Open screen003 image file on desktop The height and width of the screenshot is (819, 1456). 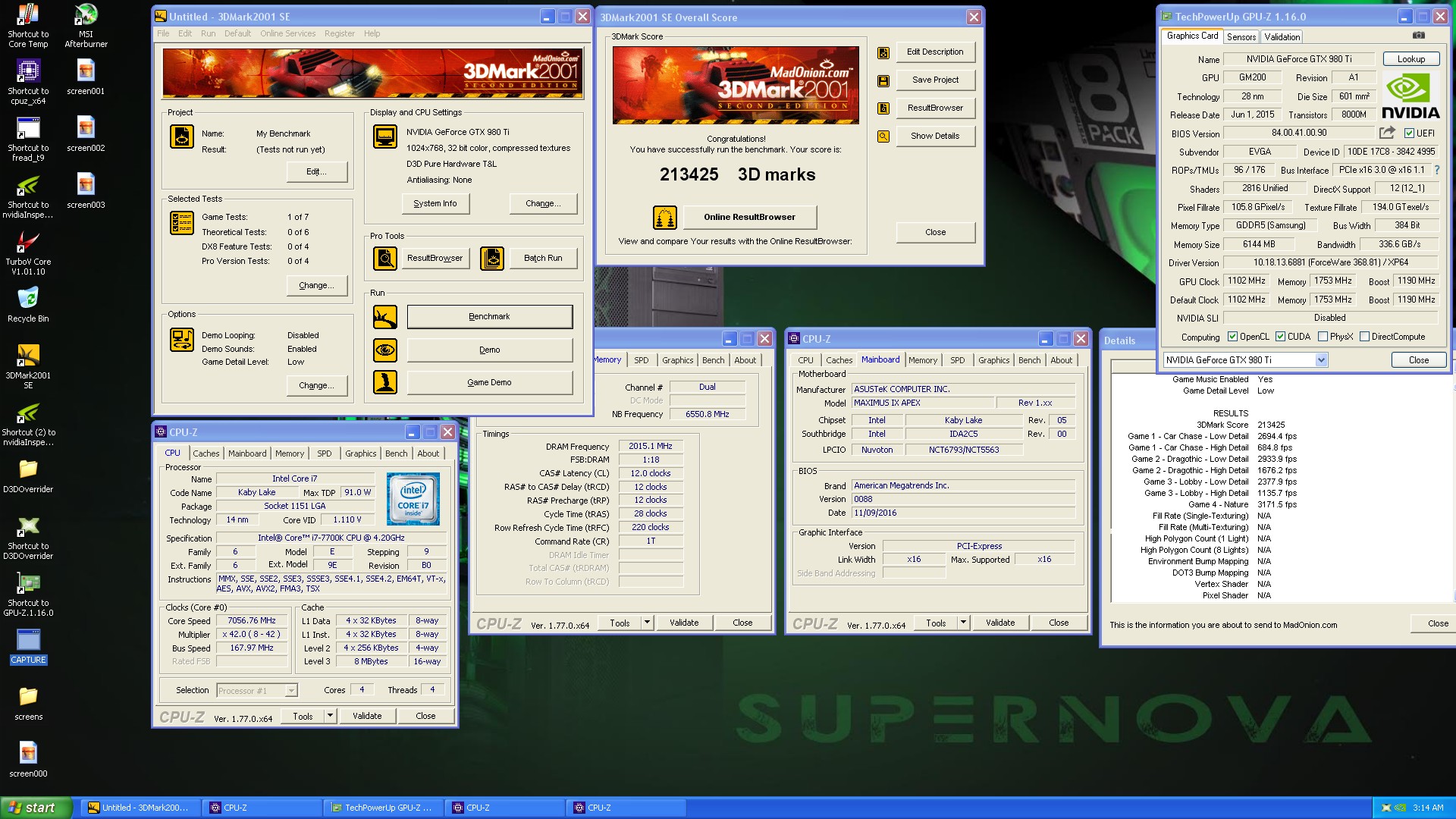[x=86, y=191]
